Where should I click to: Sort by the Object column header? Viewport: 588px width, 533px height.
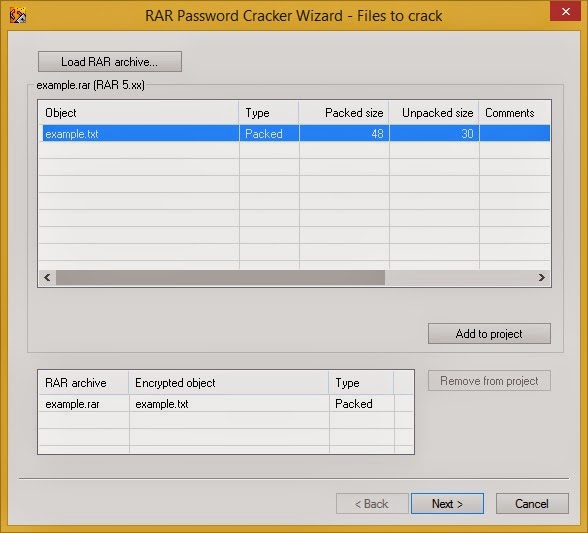(139, 113)
